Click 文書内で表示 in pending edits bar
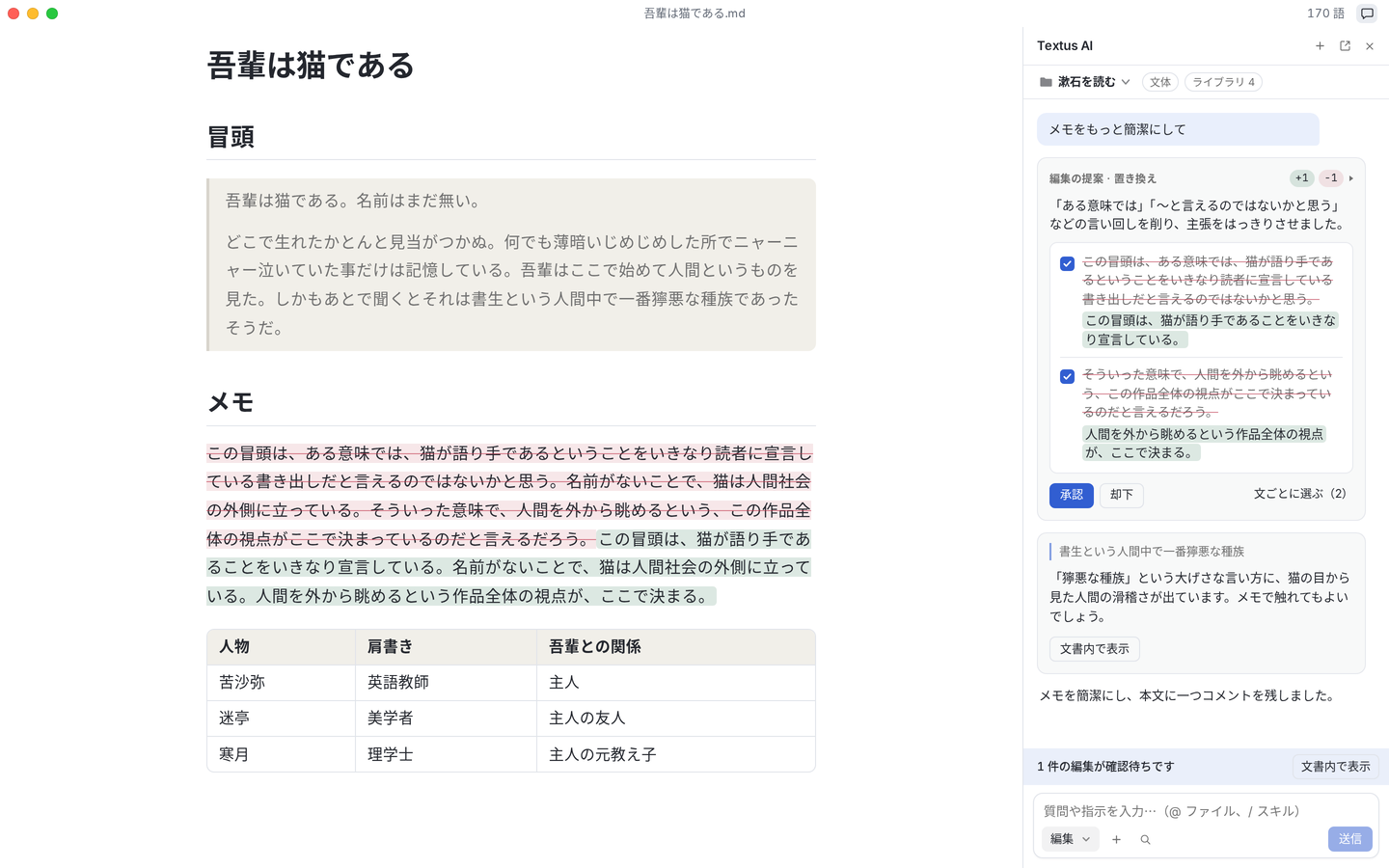The height and width of the screenshot is (868, 1389). [1336, 767]
